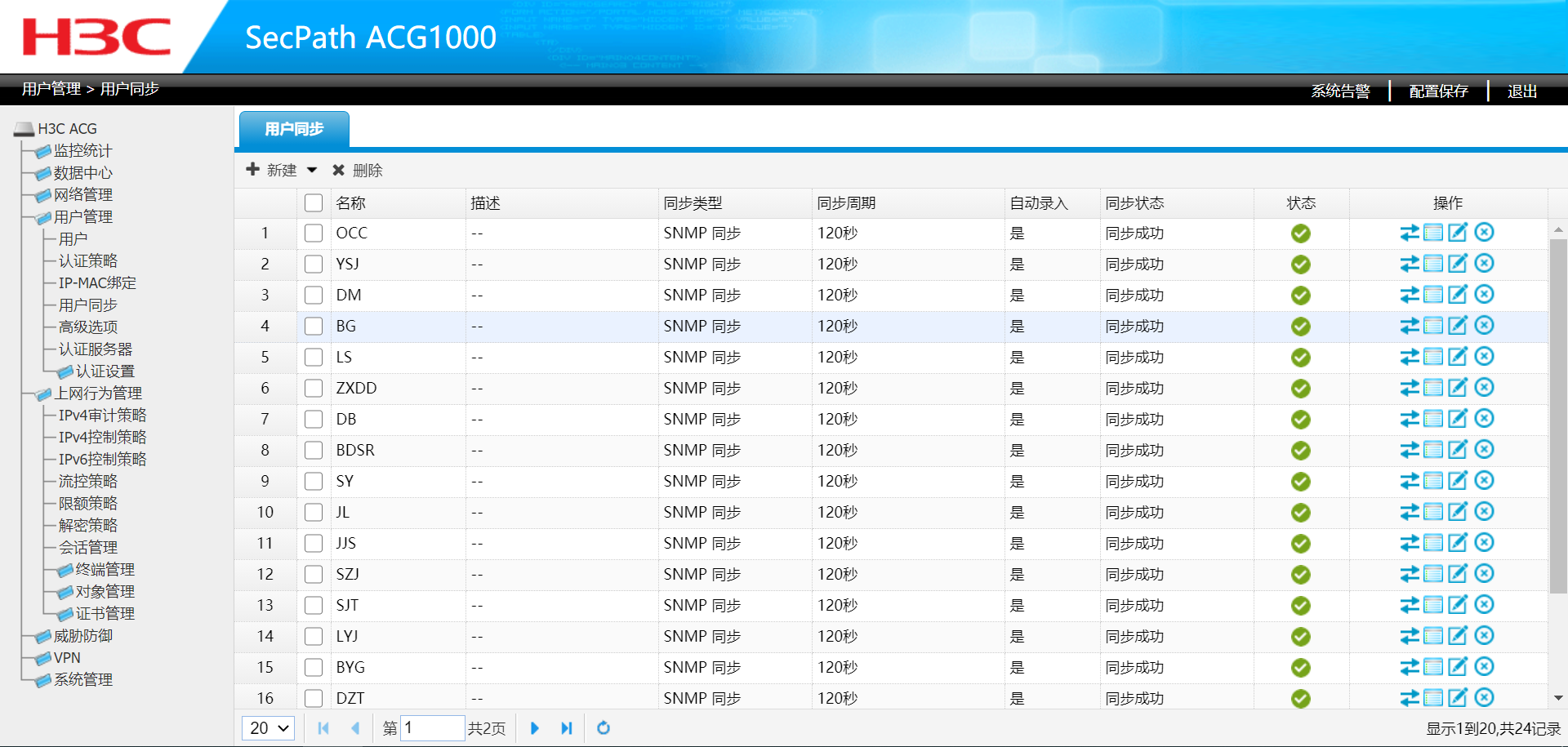Image resolution: width=1568 pixels, height=747 pixels.
Task: Go to the next page with the arrow
Action: [x=535, y=727]
